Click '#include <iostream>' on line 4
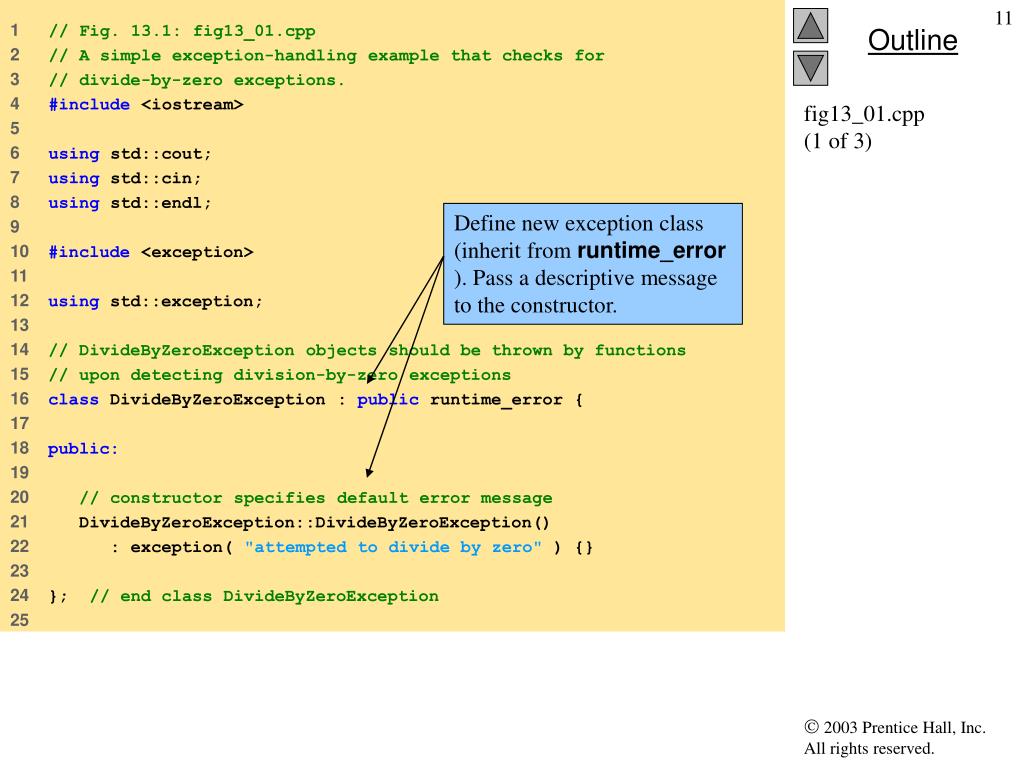The image size is (1024, 768). click(x=146, y=104)
